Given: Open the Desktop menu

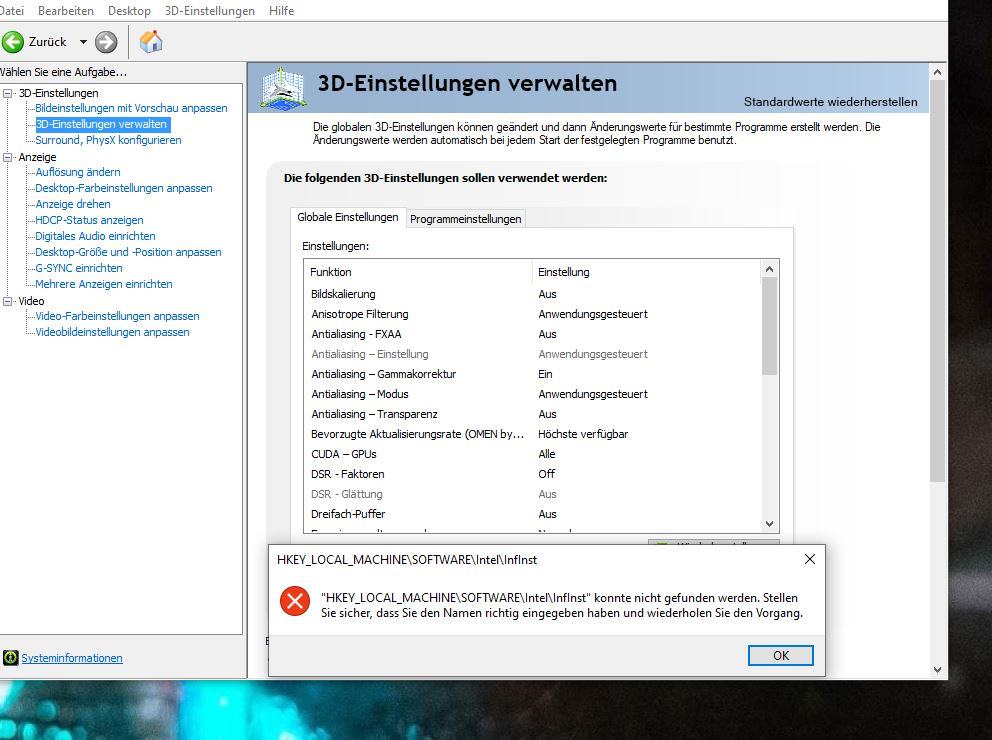Looking at the screenshot, I should pyautogui.click(x=129, y=11).
